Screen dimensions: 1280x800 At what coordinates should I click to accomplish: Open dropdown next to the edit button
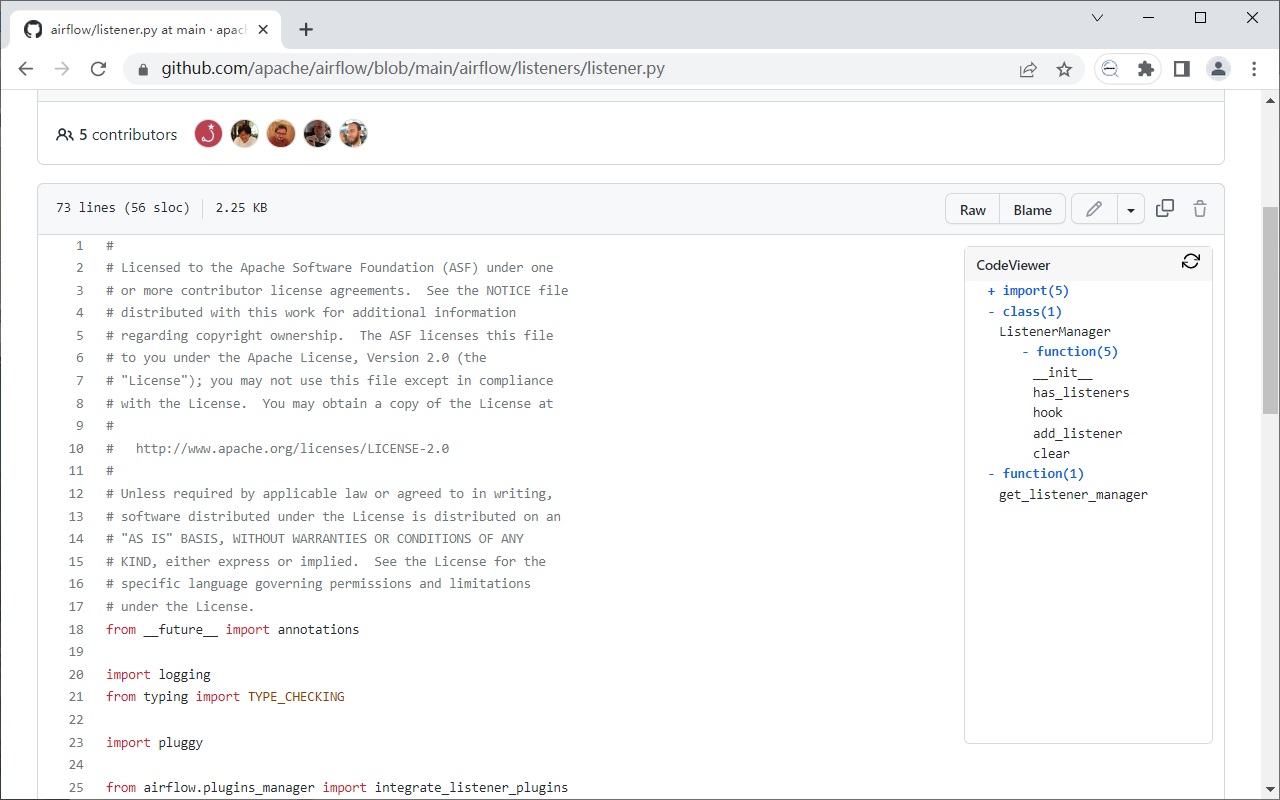click(x=1131, y=208)
